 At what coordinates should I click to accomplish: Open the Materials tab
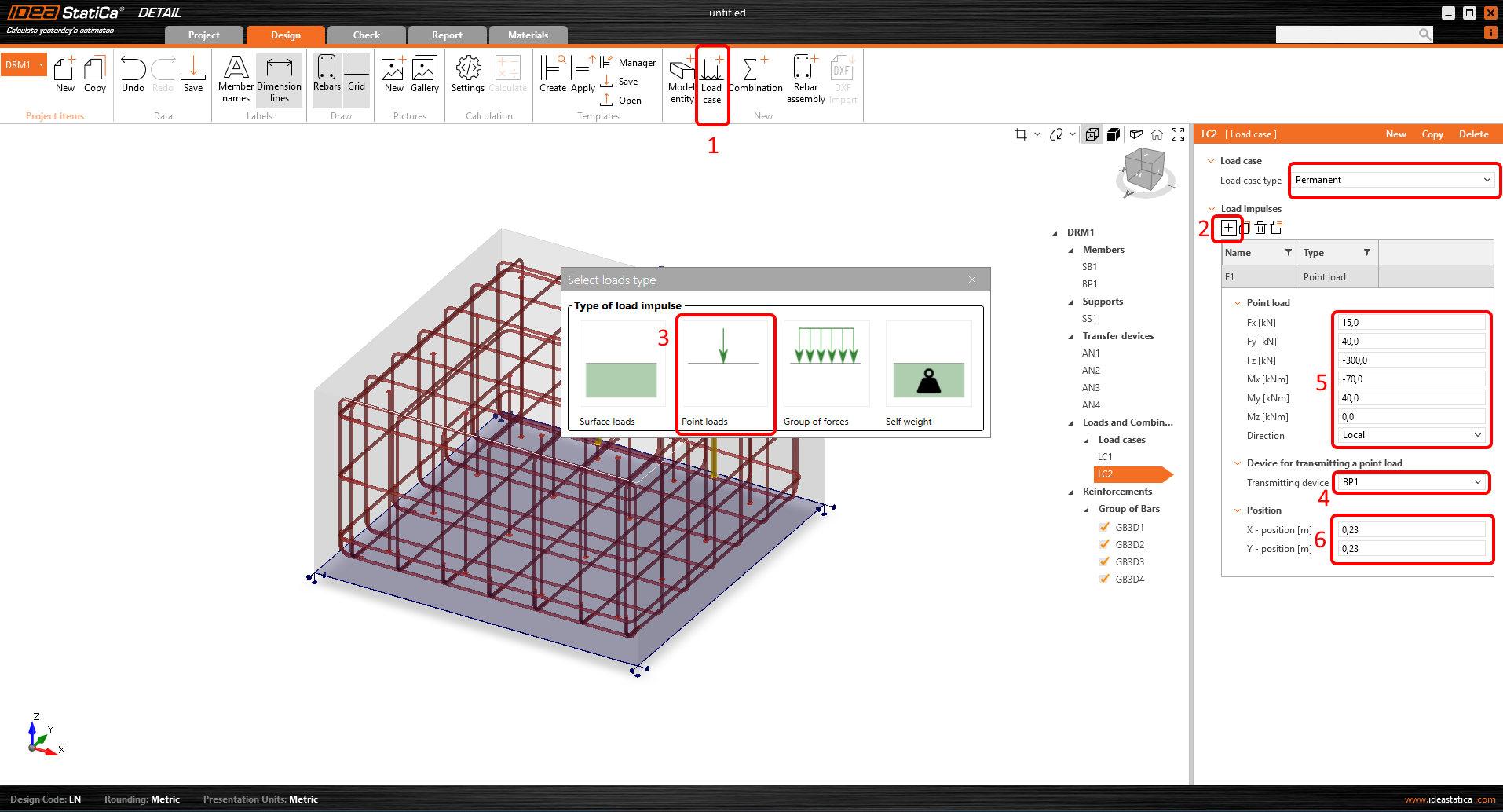tap(528, 35)
